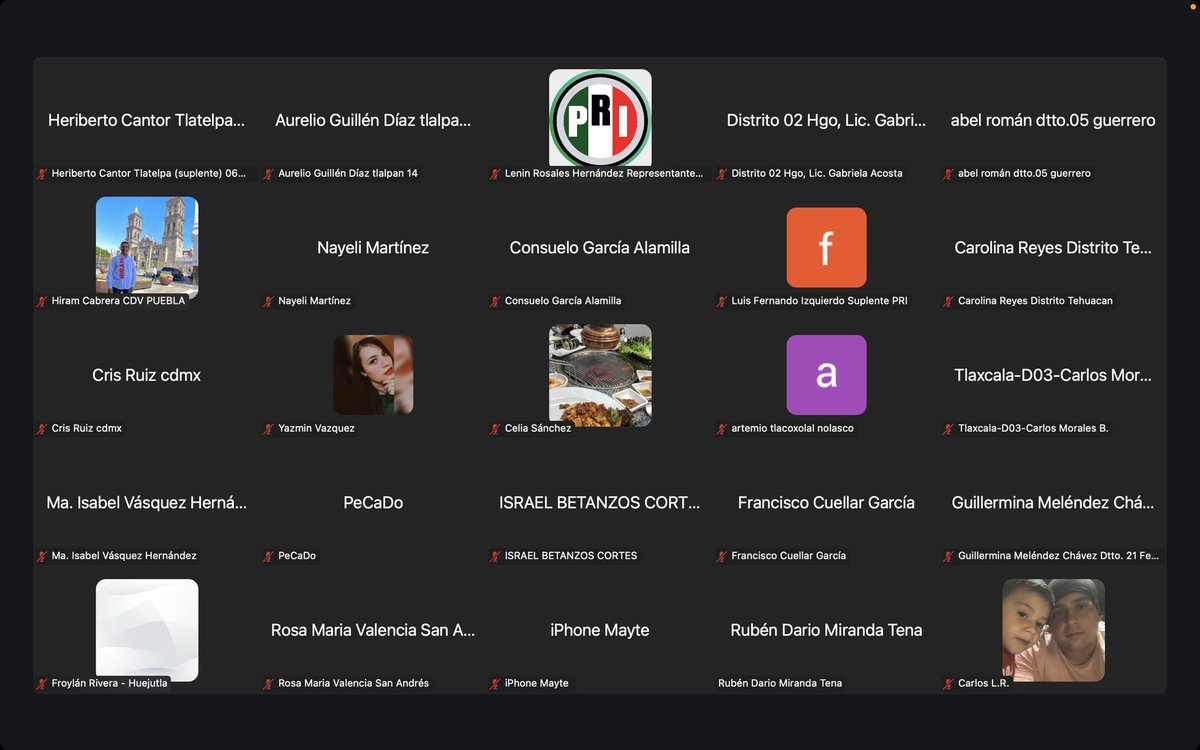Click muted mic icon for PeCaDo
This screenshot has height=750, width=1200.
pyautogui.click(x=268, y=556)
